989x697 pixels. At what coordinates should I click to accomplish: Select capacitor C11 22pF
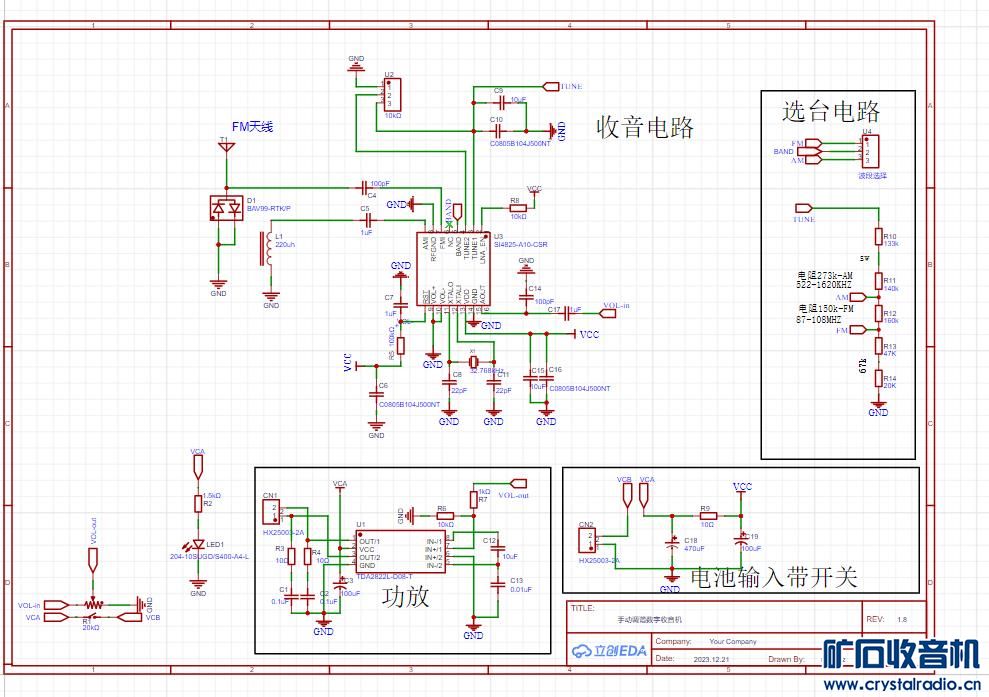tap(493, 382)
